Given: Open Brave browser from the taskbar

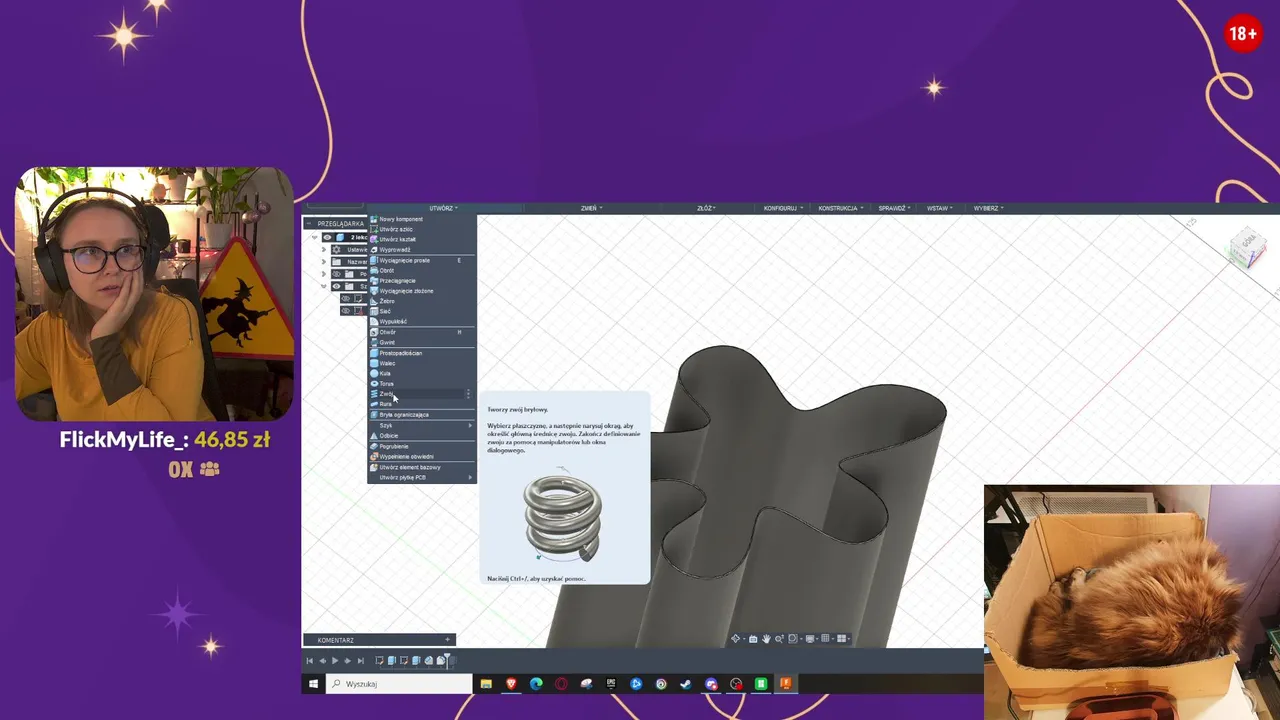Looking at the screenshot, I should pos(511,684).
